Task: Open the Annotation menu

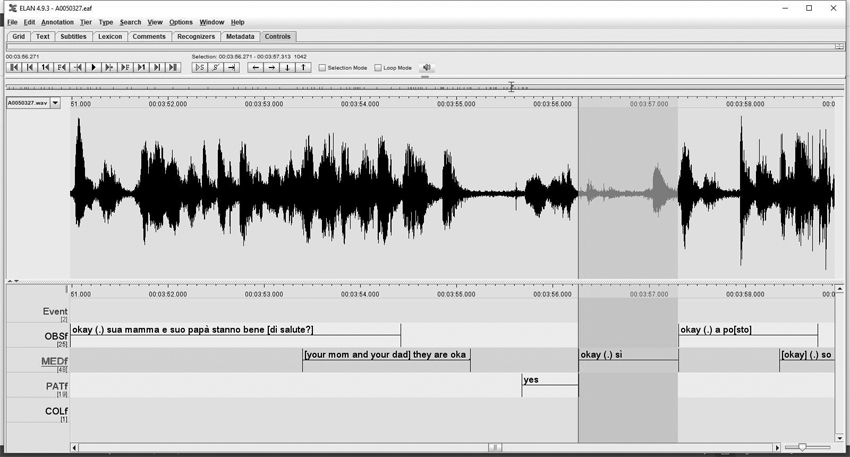Action: click(x=57, y=22)
